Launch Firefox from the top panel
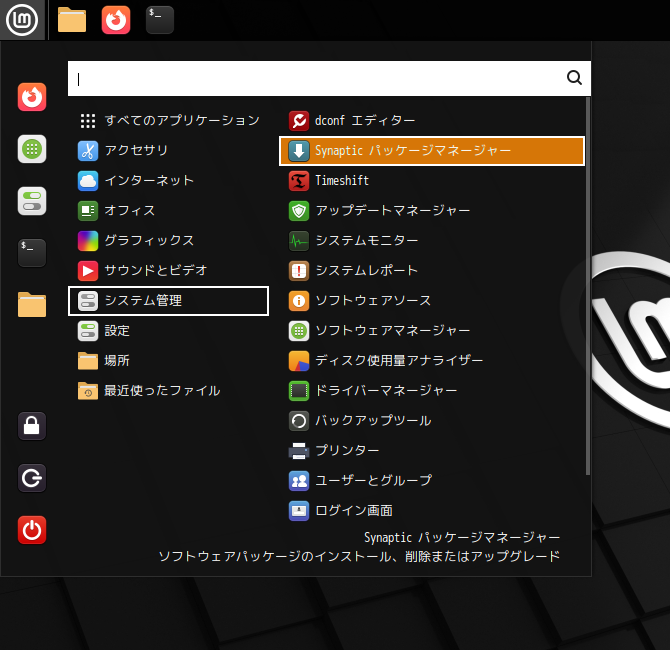670x650 pixels. point(116,20)
